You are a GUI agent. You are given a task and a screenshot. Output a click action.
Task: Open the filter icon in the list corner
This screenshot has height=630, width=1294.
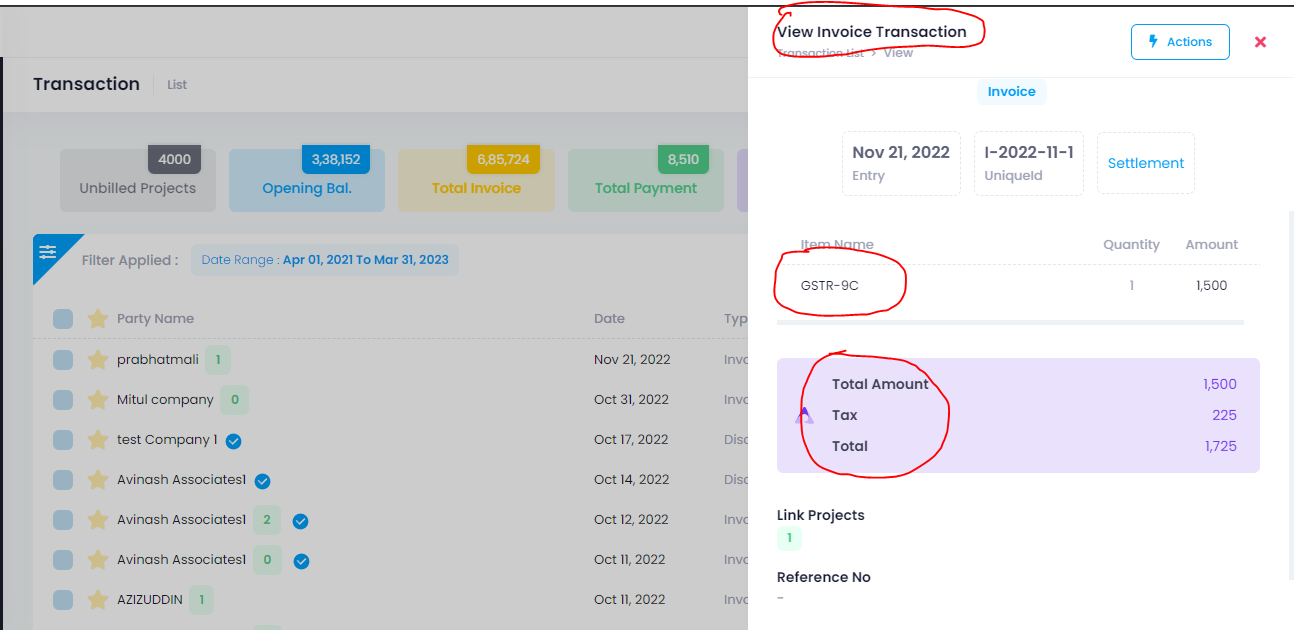click(47, 252)
